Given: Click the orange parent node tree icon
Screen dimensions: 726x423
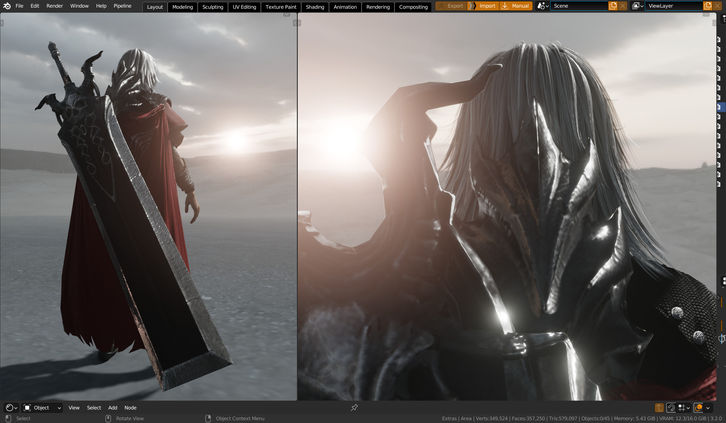Looking at the screenshot, I should click(659, 408).
